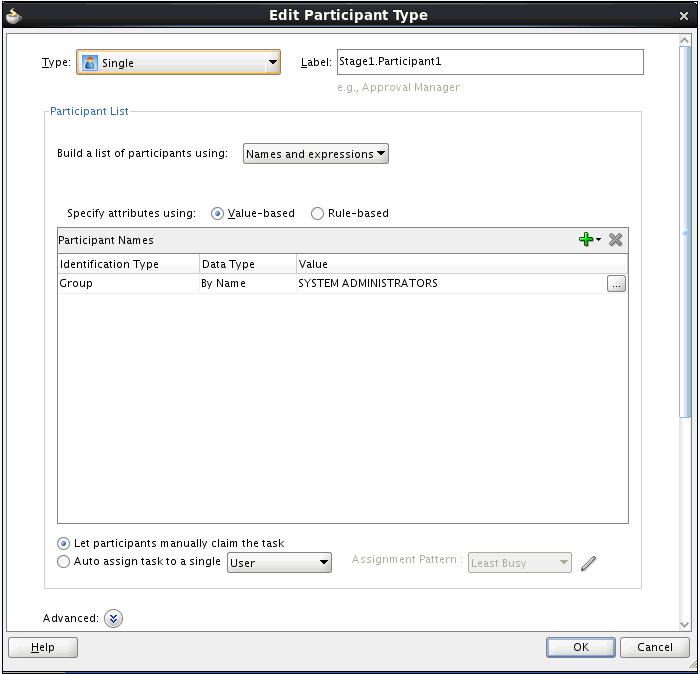Screen dimensions: 700x674
Task: Click the Identification Type column header
Action: [129, 264]
